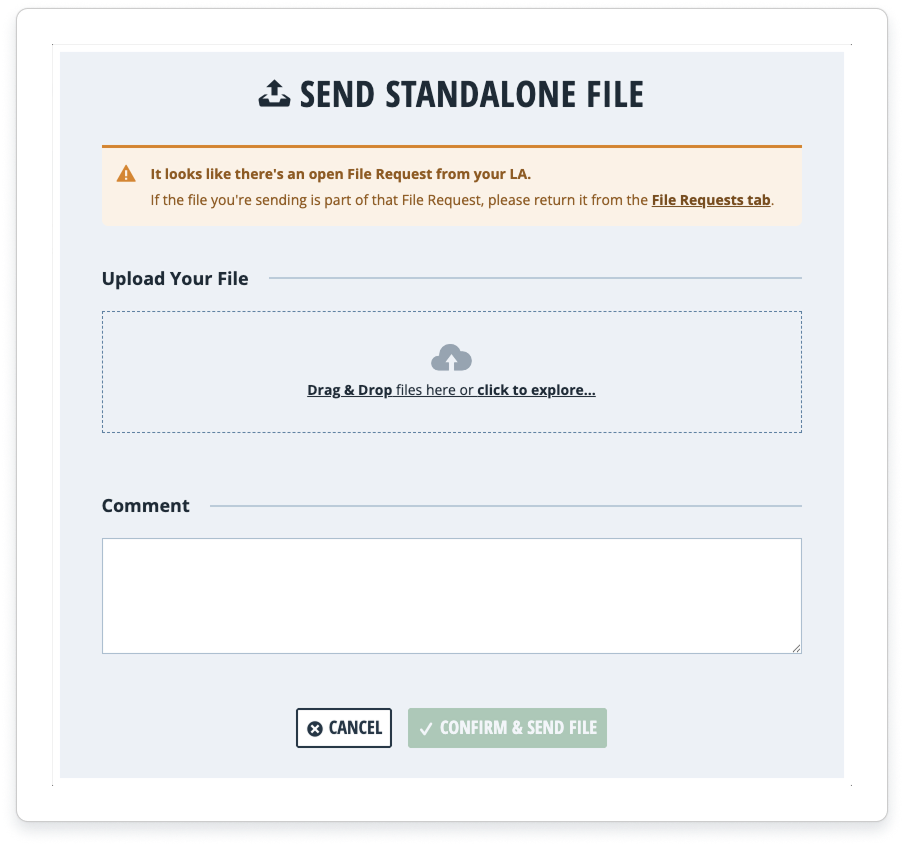Click the Comment section label
This screenshot has width=904, height=846.
(x=145, y=505)
